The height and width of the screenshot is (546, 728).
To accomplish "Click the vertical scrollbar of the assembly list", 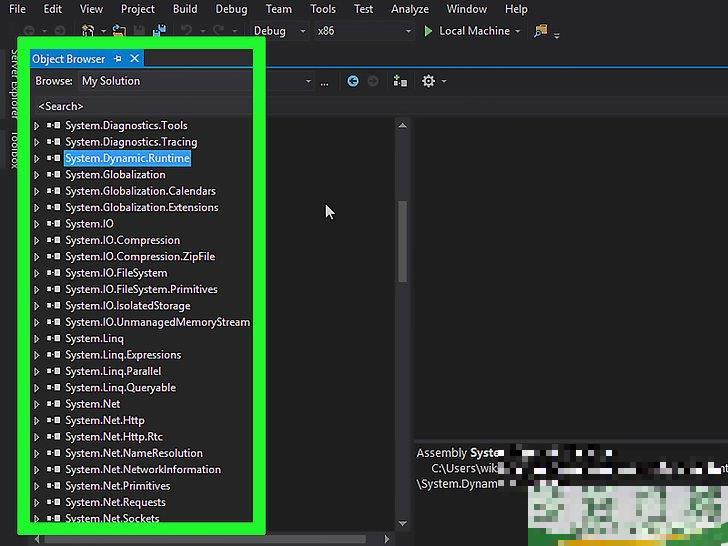I will tap(403, 240).
